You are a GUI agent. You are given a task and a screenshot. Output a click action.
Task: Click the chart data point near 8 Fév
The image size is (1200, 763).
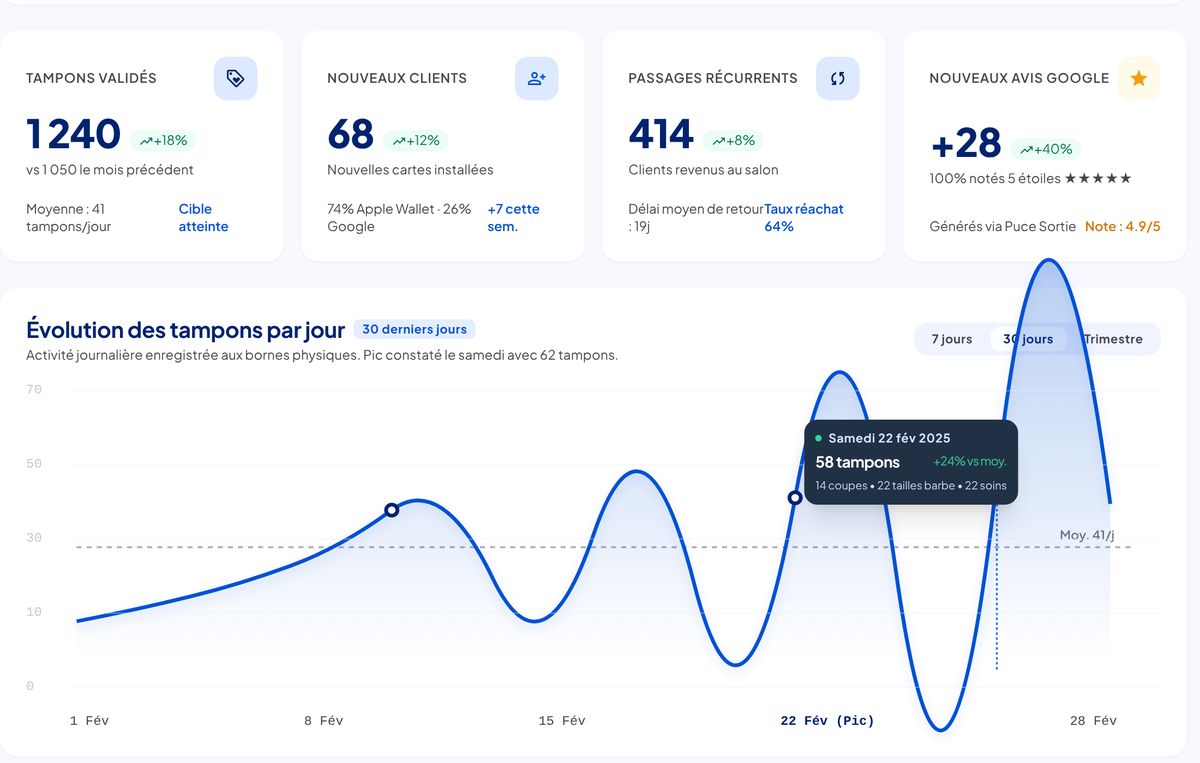click(392, 510)
